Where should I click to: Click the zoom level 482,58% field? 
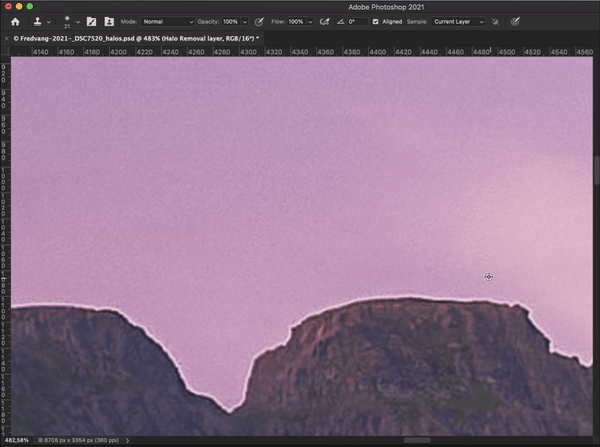point(16,440)
